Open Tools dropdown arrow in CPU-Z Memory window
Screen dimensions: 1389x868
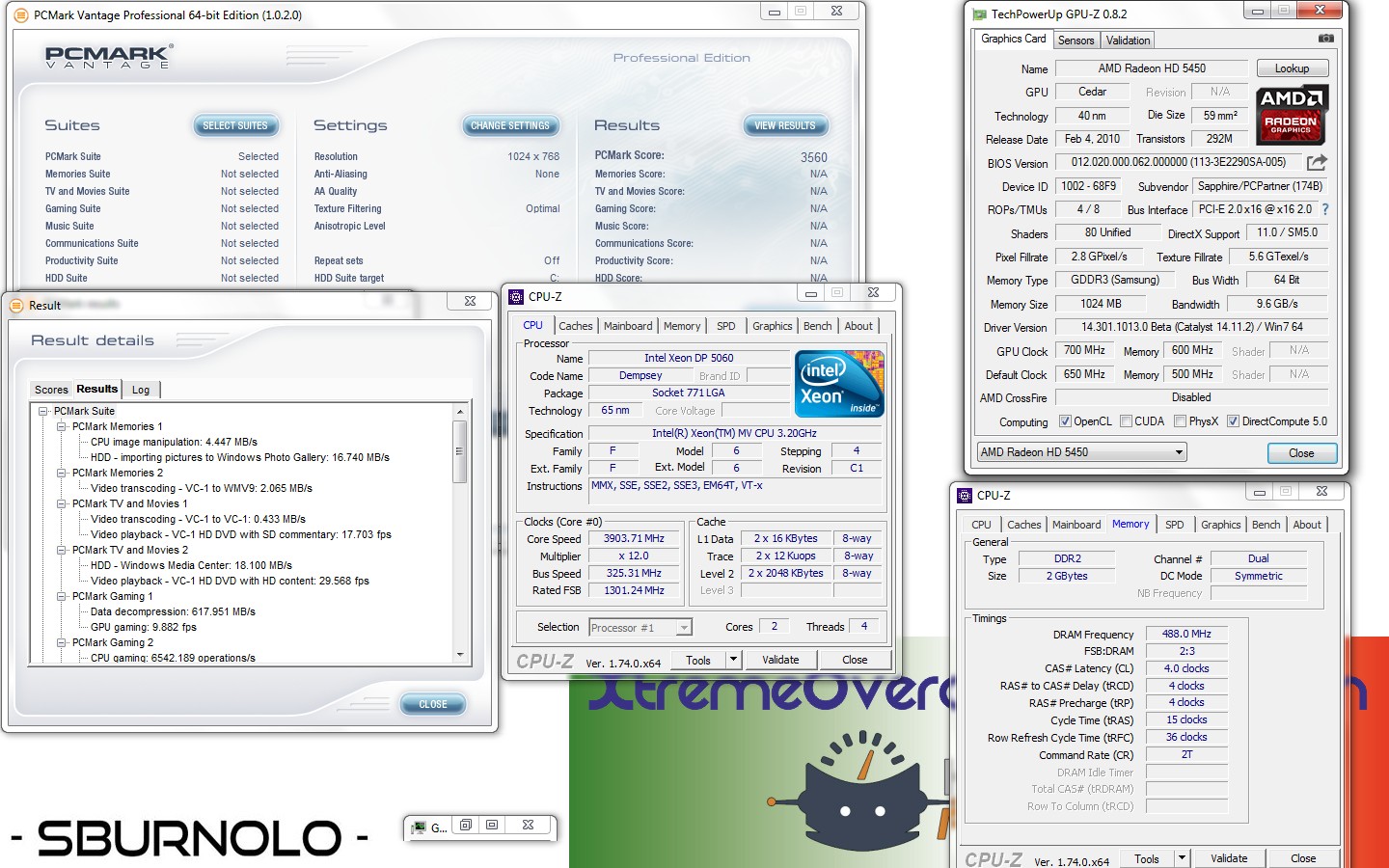[x=1182, y=858]
